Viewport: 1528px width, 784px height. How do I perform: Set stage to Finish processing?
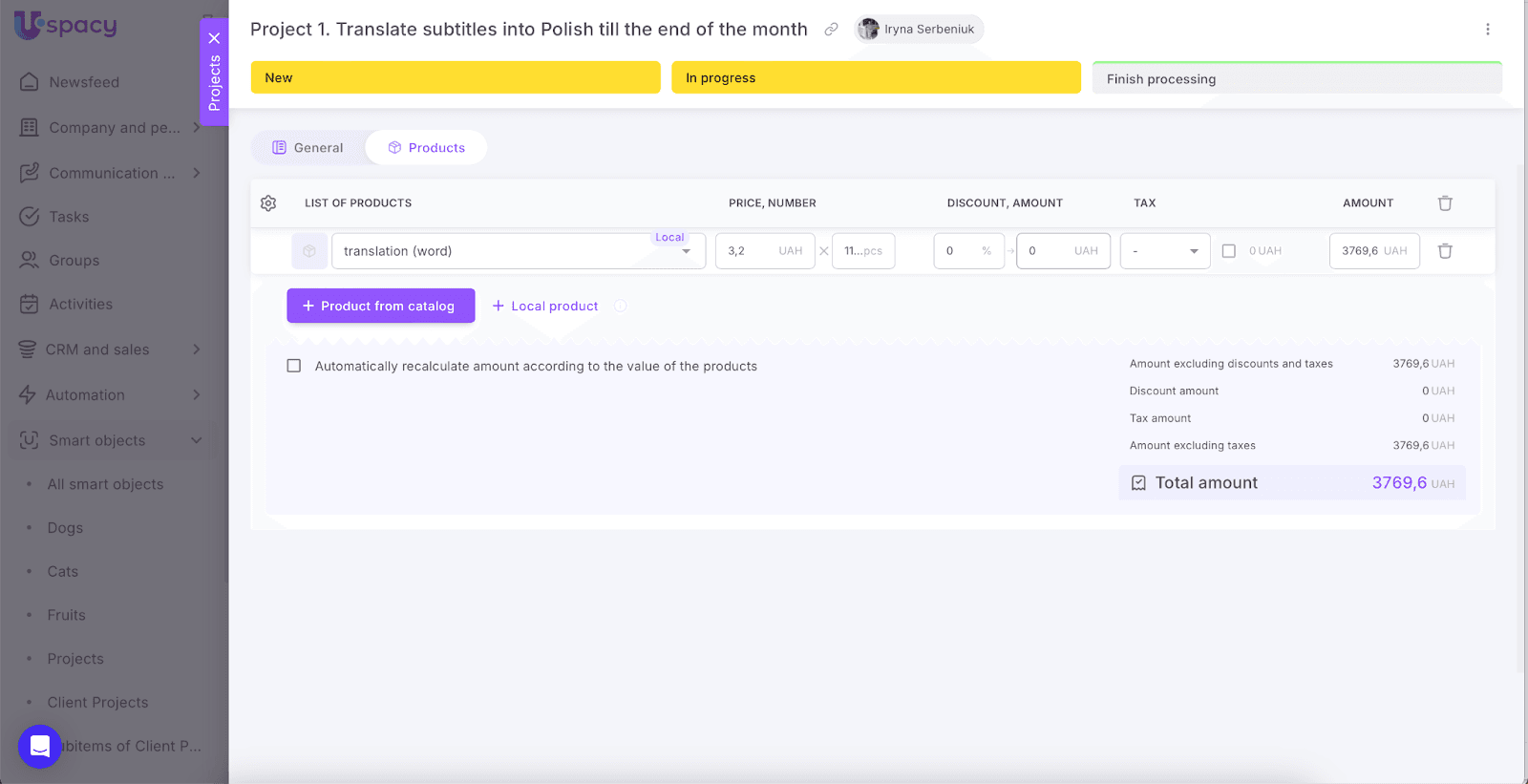point(1296,78)
